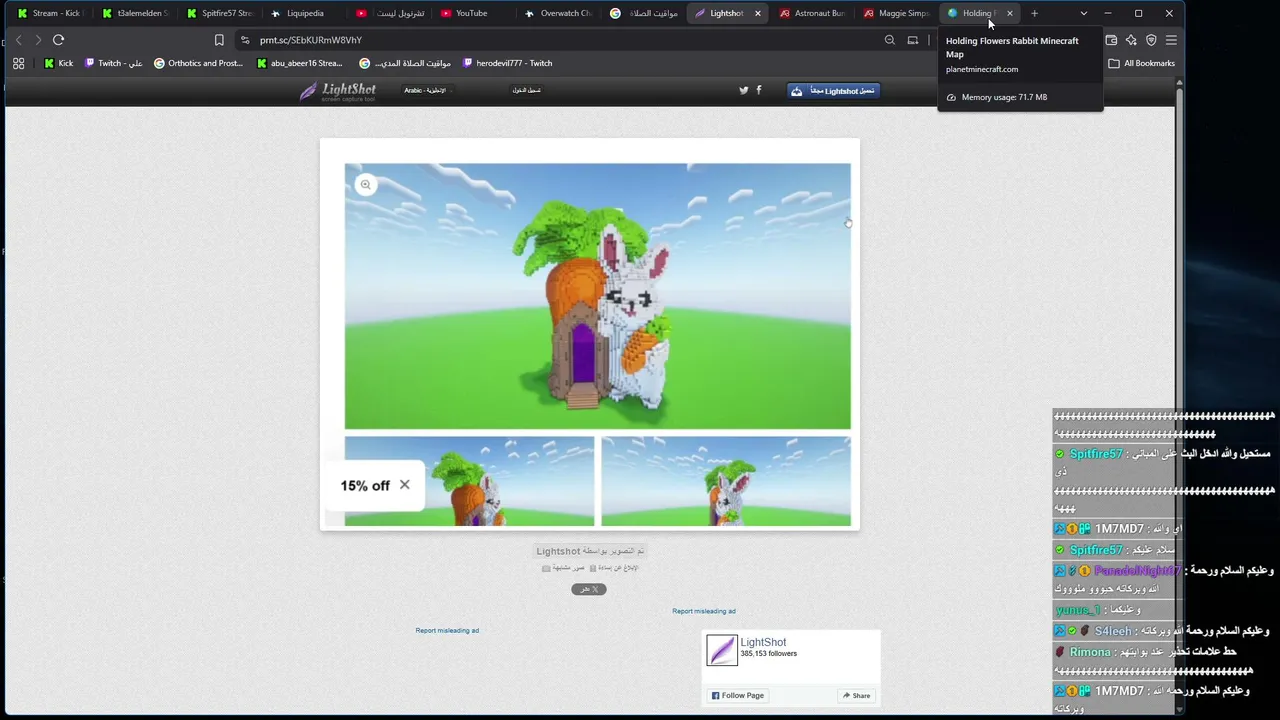Open the All Bookmarks folder
Screen dimensions: 1280x720
[1141, 63]
